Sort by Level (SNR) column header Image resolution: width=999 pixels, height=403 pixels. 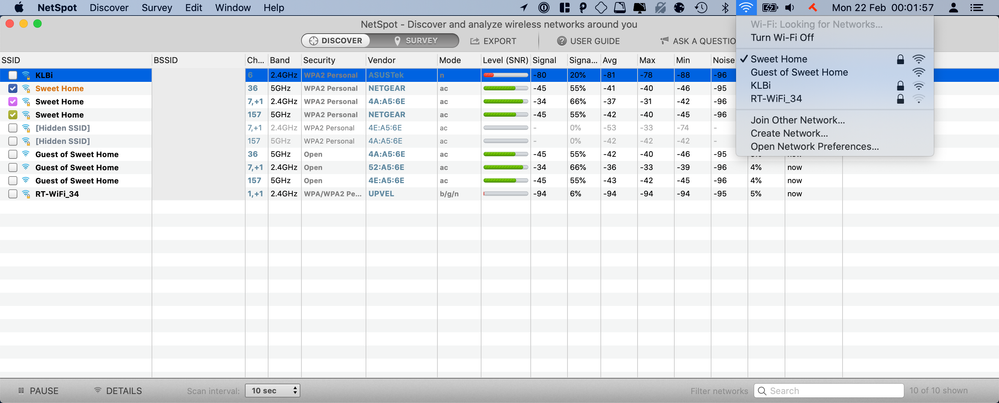(505, 60)
